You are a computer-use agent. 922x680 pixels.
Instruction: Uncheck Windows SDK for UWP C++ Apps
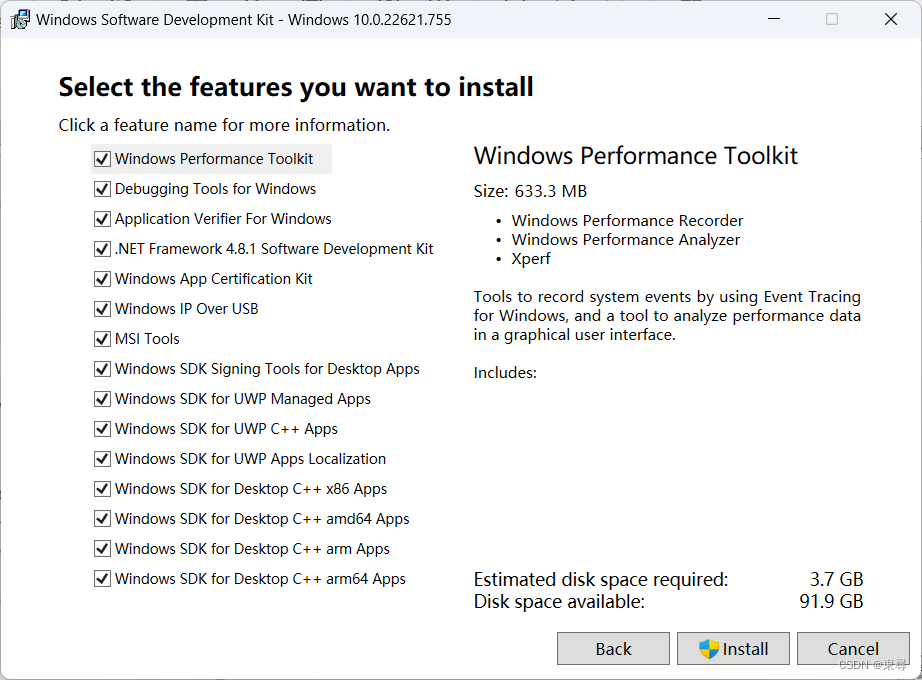101,428
